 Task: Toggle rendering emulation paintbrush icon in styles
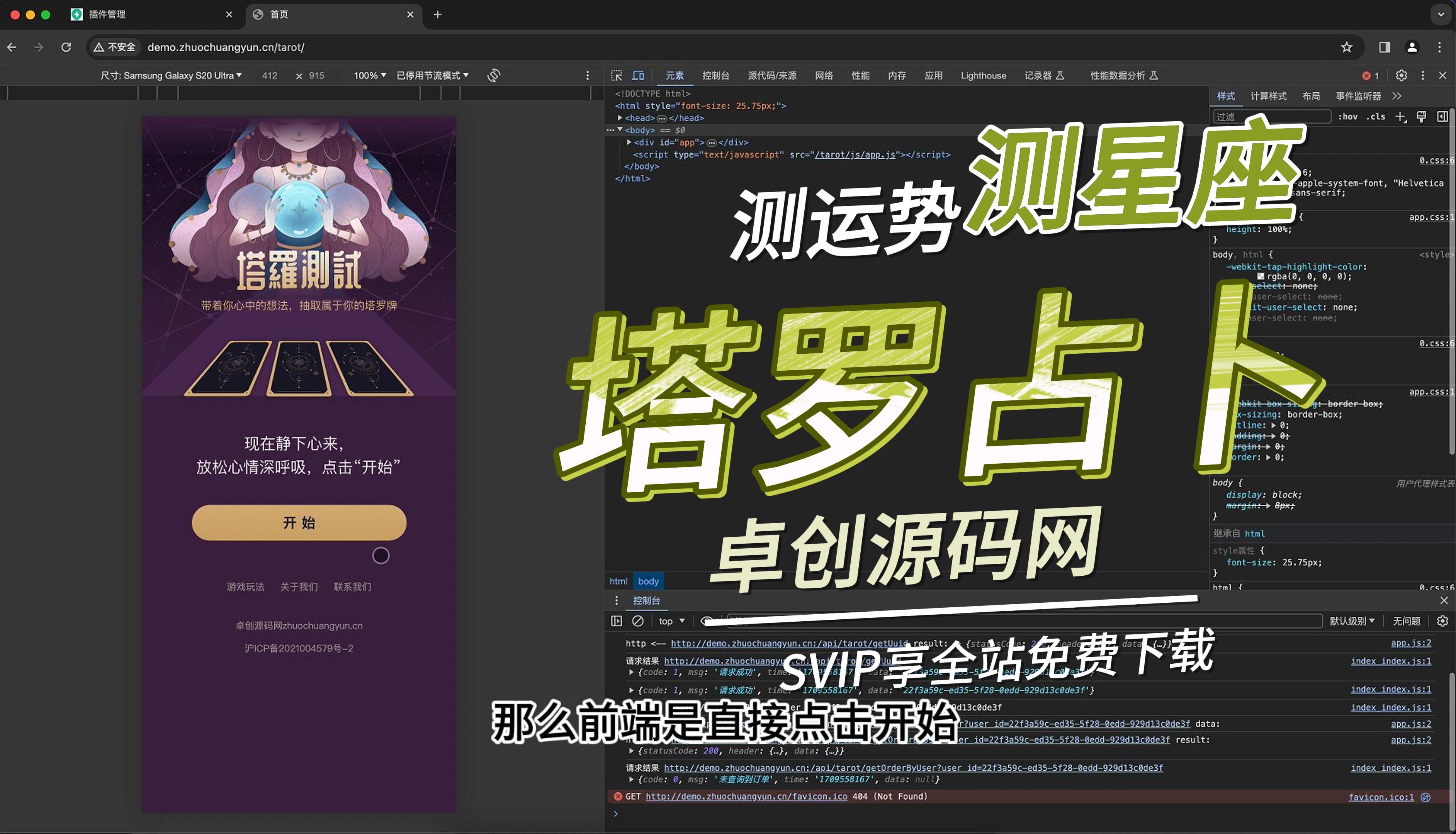[1421, 117]
